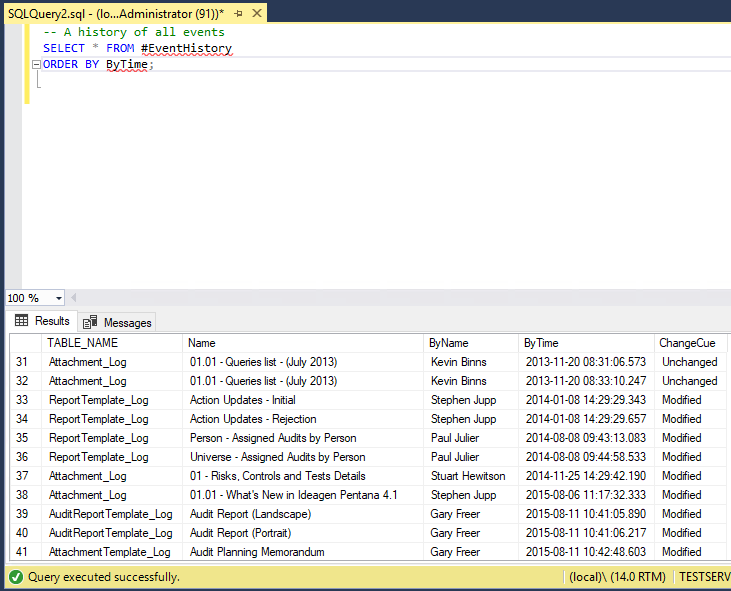Viewport: 731px width, 591px height.
Task: Click ByTime '2015-08-11 10:42:48.603'
Action: [x=586, y=552]
